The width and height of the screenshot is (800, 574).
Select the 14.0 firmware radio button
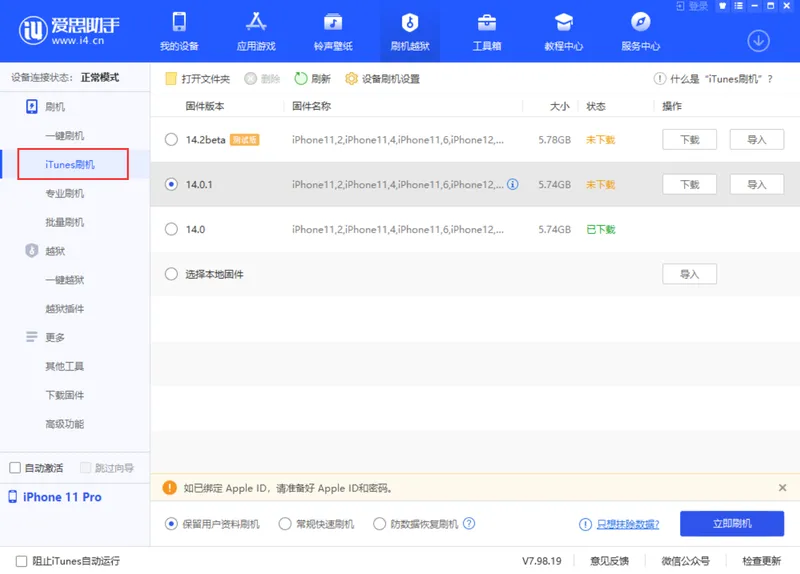(x=171, y=229)
